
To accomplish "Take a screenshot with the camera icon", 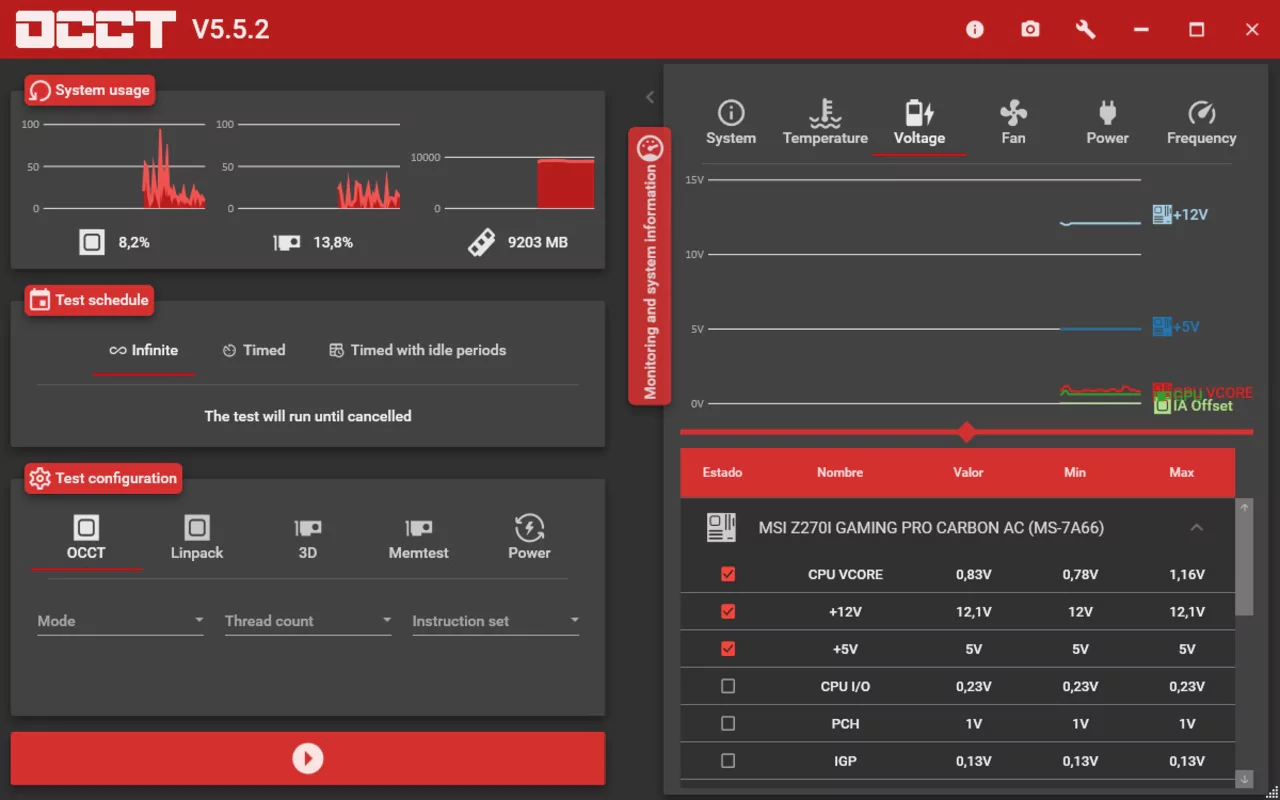I will [1030, 30].
